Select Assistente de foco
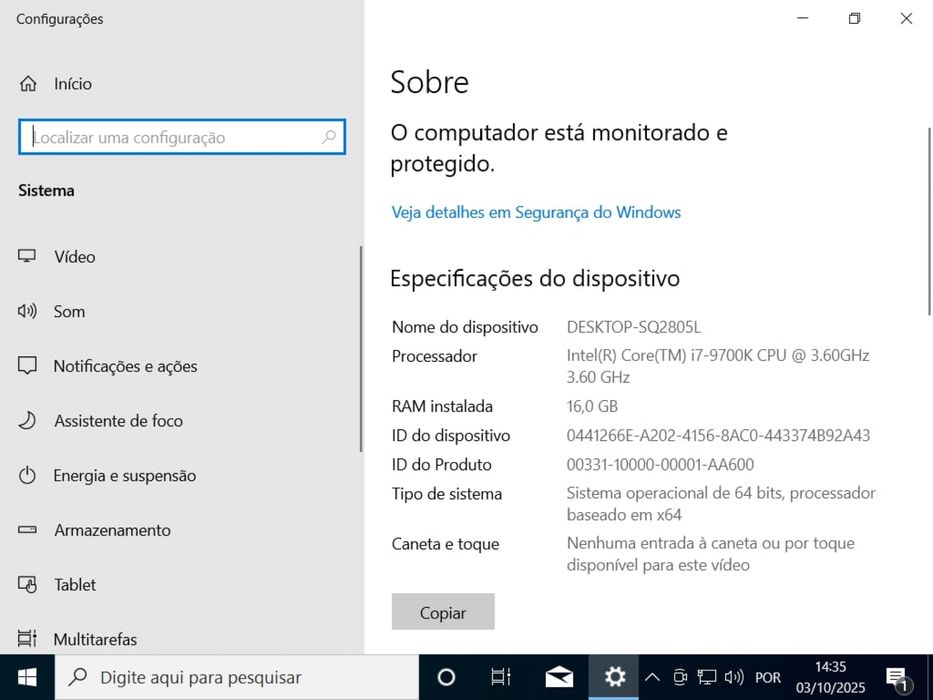The height and width of the screenshot is (700, 933). point(181,421)
